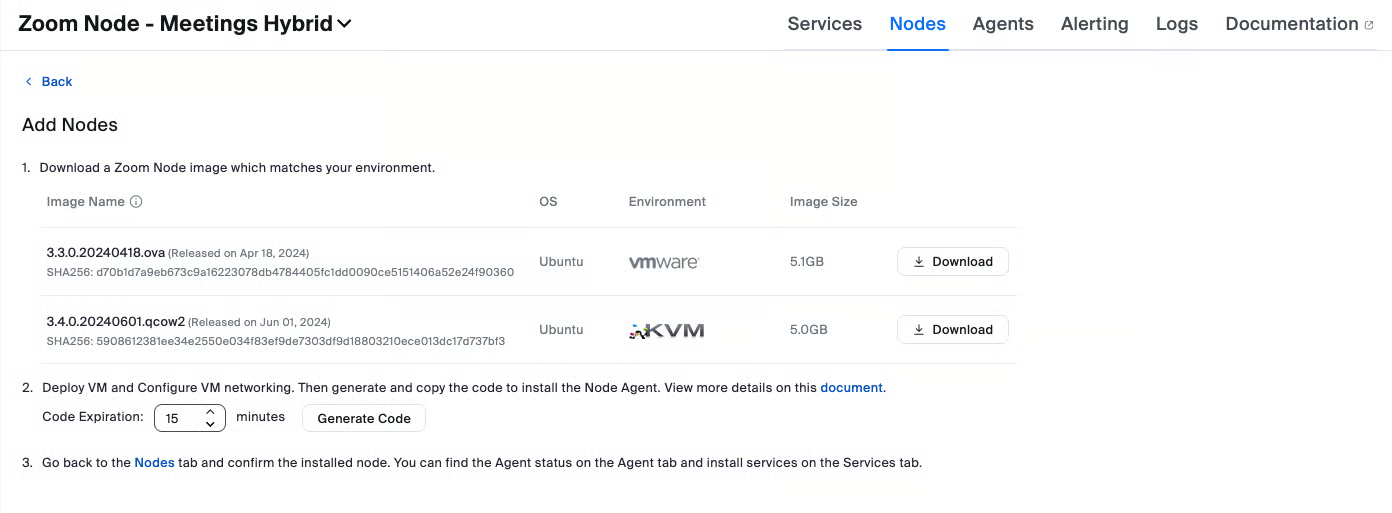The image size is (1392, 513).
Task: Click the KVM environment logo
Action: point(667,330)
